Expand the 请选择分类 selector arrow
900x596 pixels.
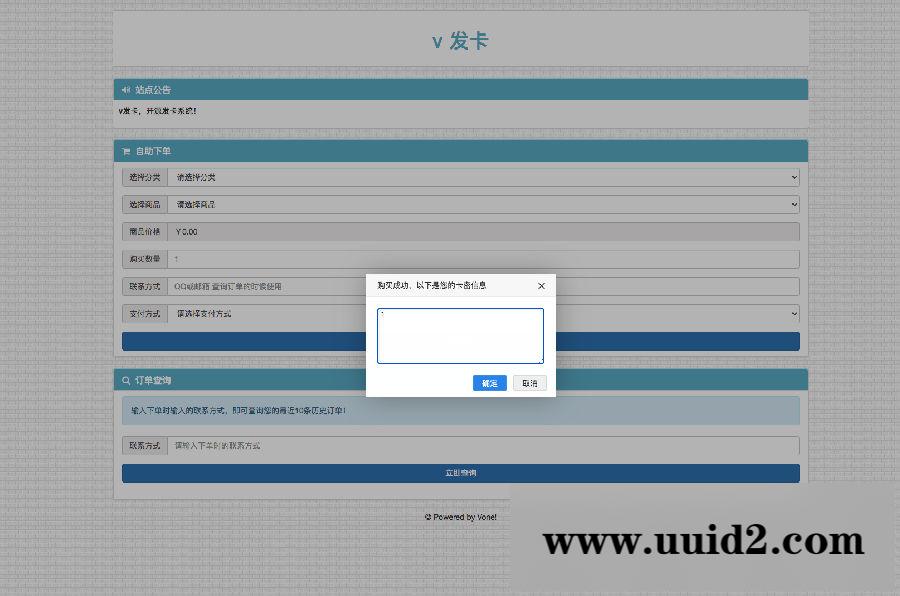pyautogui.click(x=795, y=177)
